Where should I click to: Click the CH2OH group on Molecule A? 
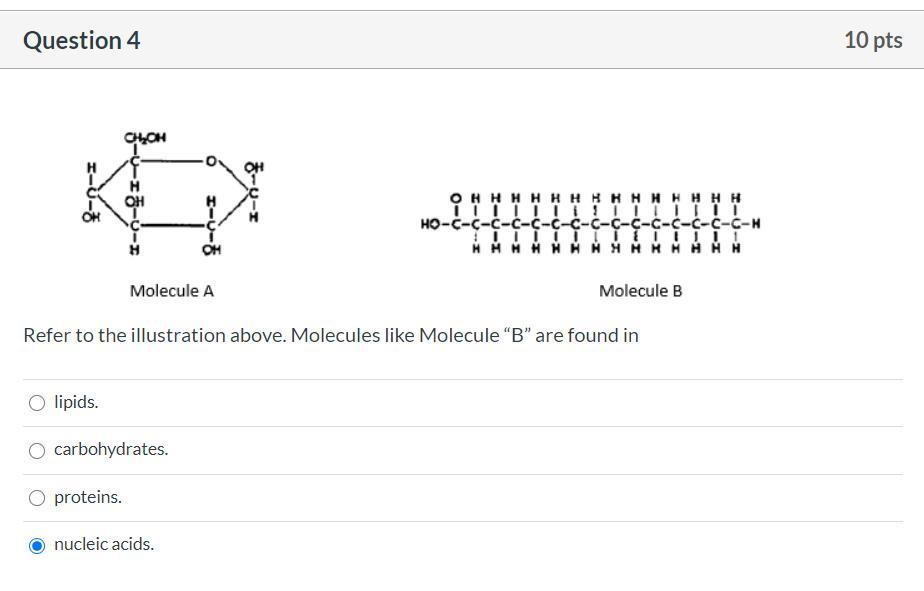(x=145, y=138)
